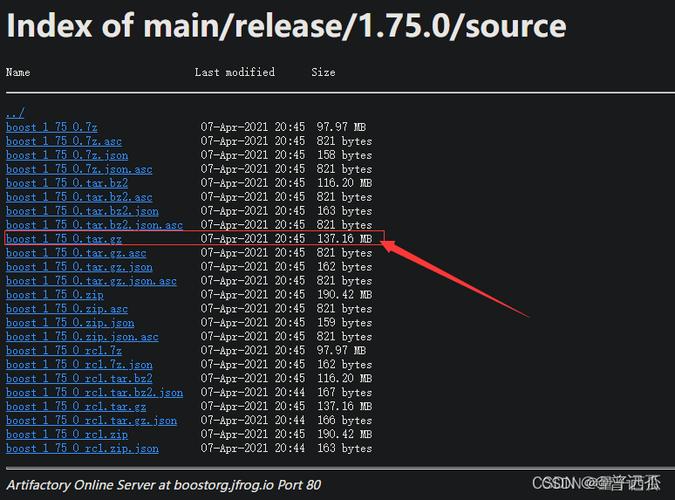
Task: Open the parent directory ../ link
Action: tap(15, 114)
